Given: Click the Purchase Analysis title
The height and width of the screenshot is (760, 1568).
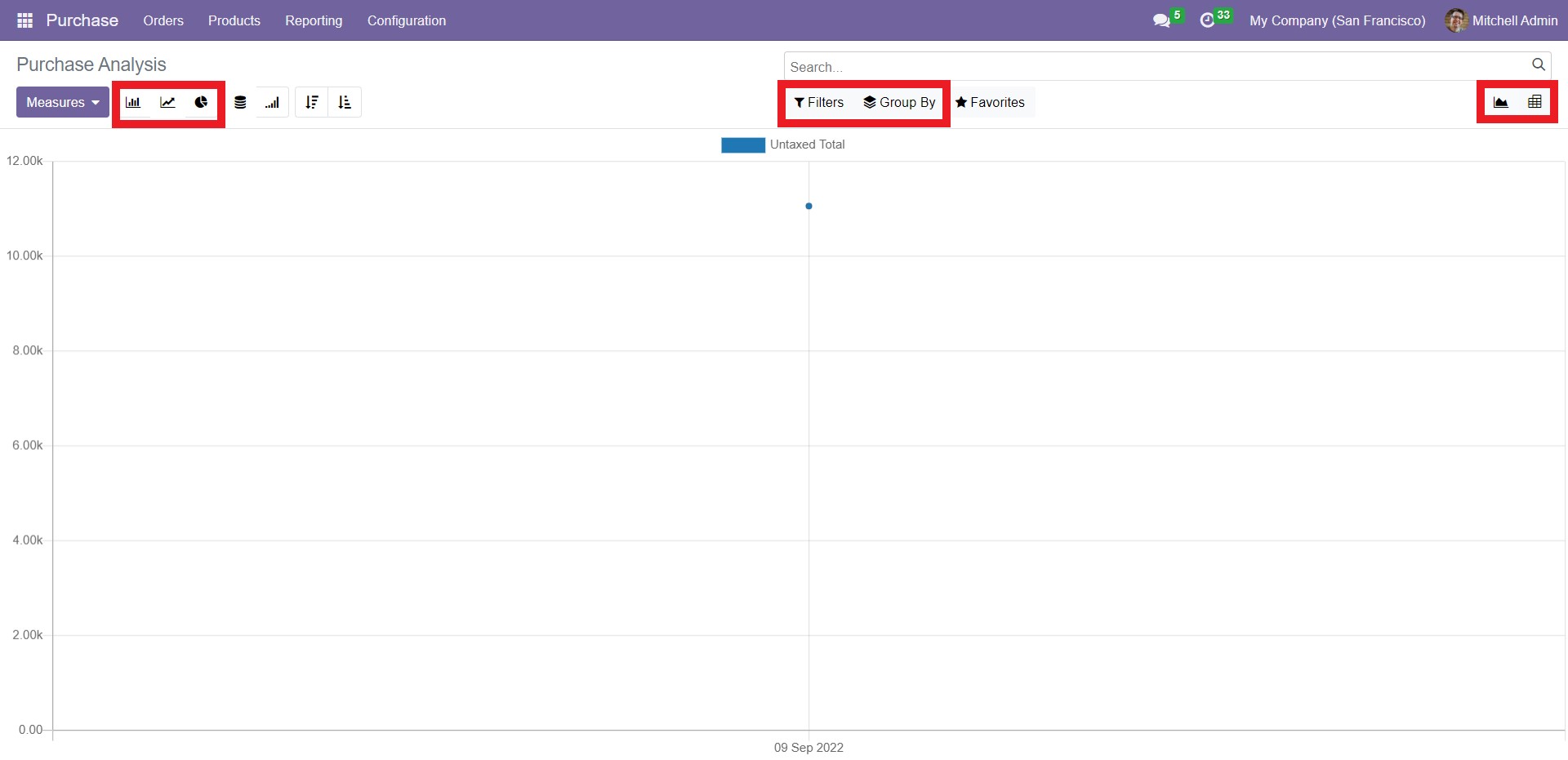Looking at the screenshot, I should (91, 64).
